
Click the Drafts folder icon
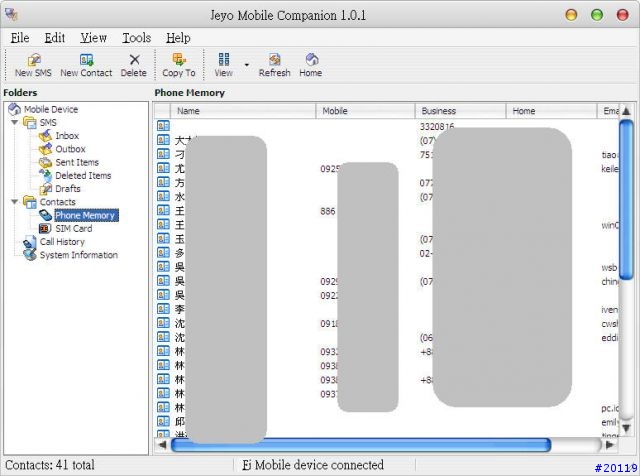(45, 189)
